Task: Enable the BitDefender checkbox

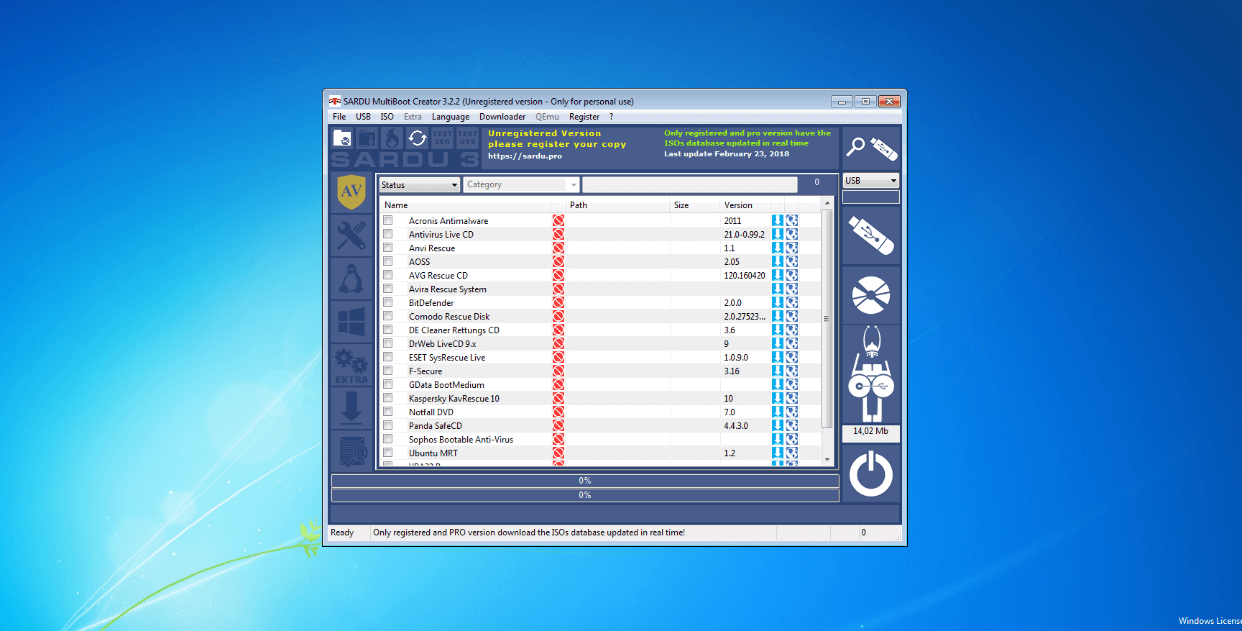Action: [x=388, y=302]
